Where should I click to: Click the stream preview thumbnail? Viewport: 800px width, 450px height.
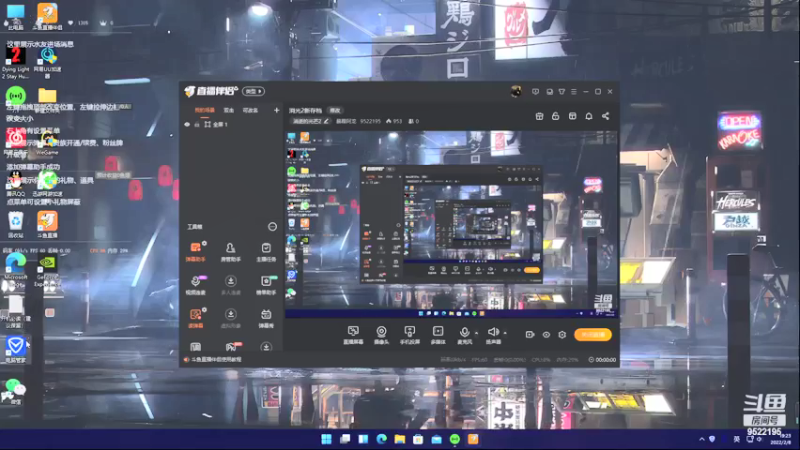coord(451,224)
